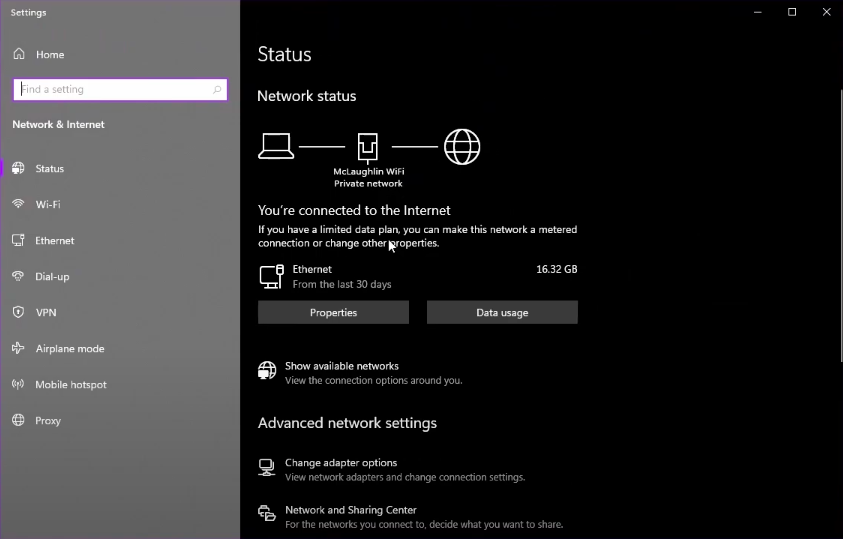The width and height of the screenshot is (843, 539).
Task: Focus the Find a setting search box
Action: point(120,90)
